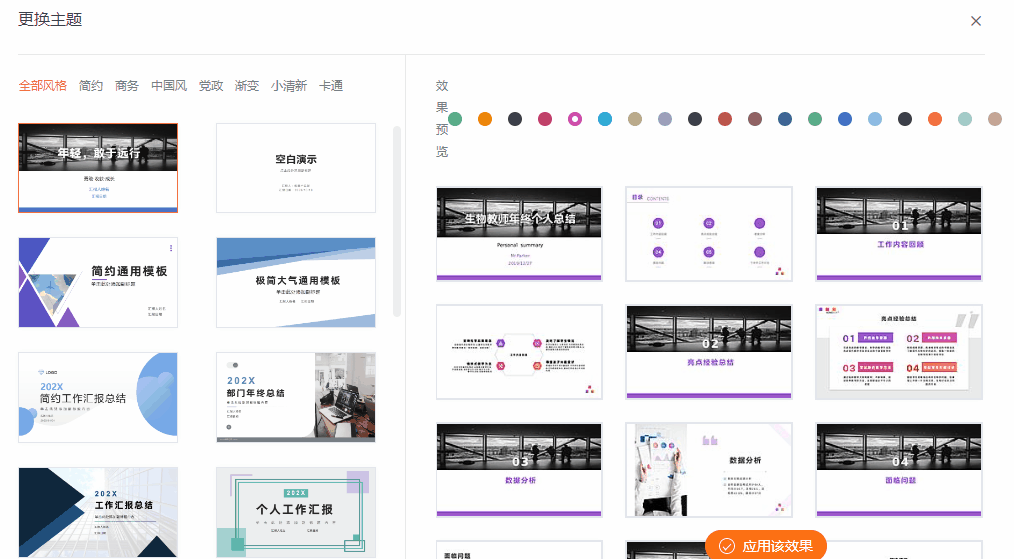Filter themes by 中国风 style
The width and height of the screenshot is (1014, 559).
tap(169, 85)
